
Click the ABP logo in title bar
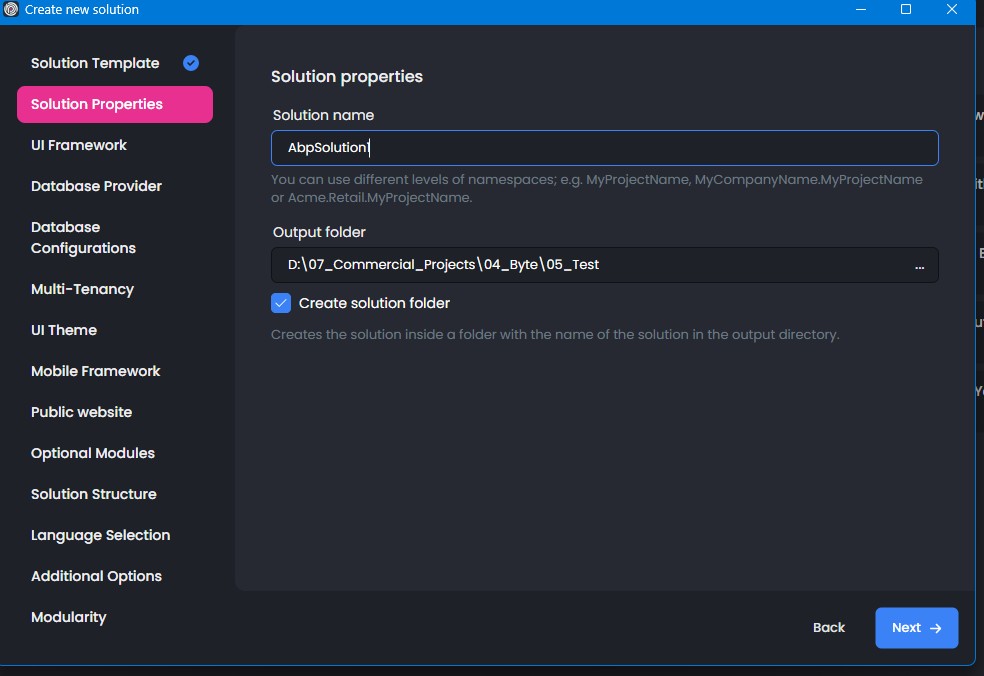tap(12, 10)
